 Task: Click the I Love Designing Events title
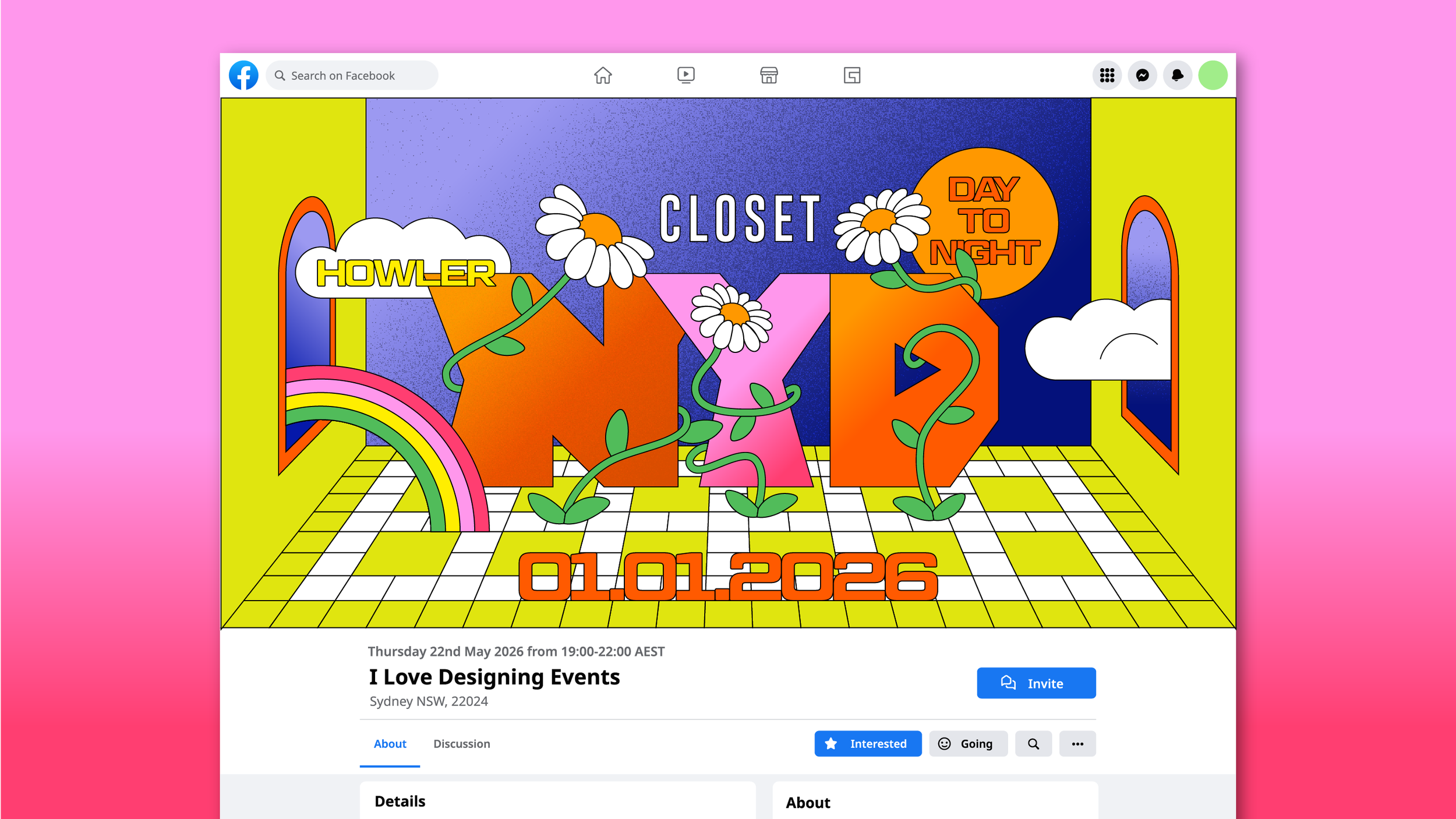pos(494,677)
